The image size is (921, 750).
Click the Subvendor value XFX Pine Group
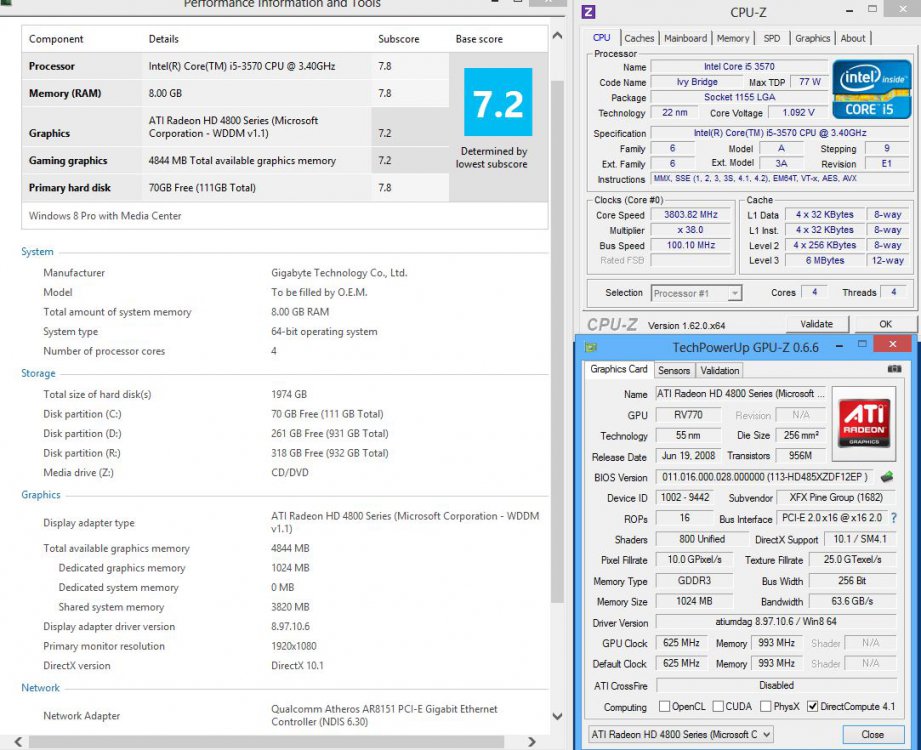[x=836, y=497]
